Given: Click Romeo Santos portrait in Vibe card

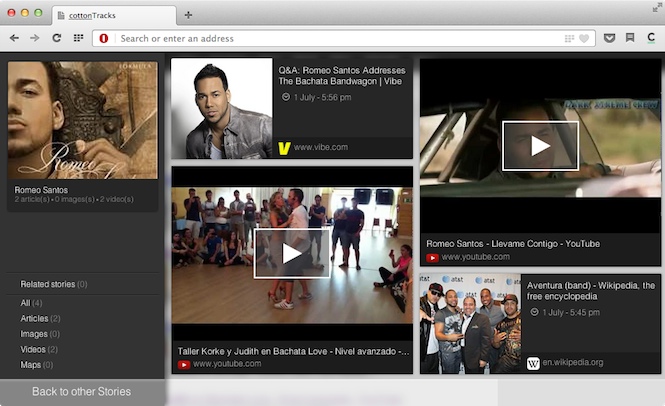Looking at the screenshot, I should [221, 109].
